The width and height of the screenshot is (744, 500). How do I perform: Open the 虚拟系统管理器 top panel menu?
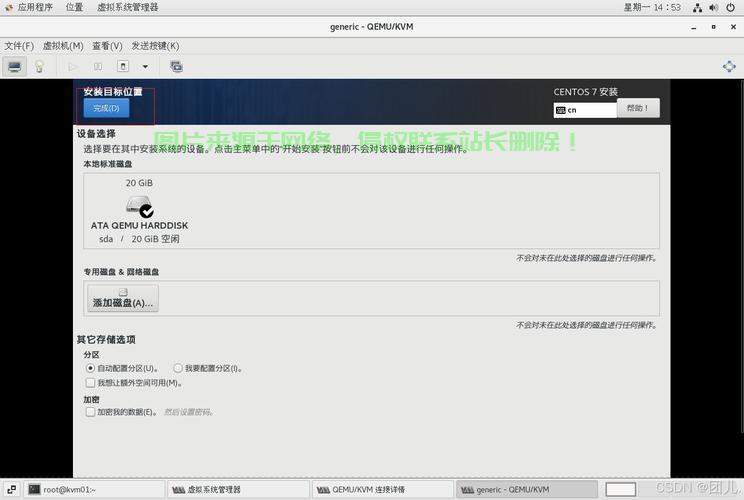[128, 7]
